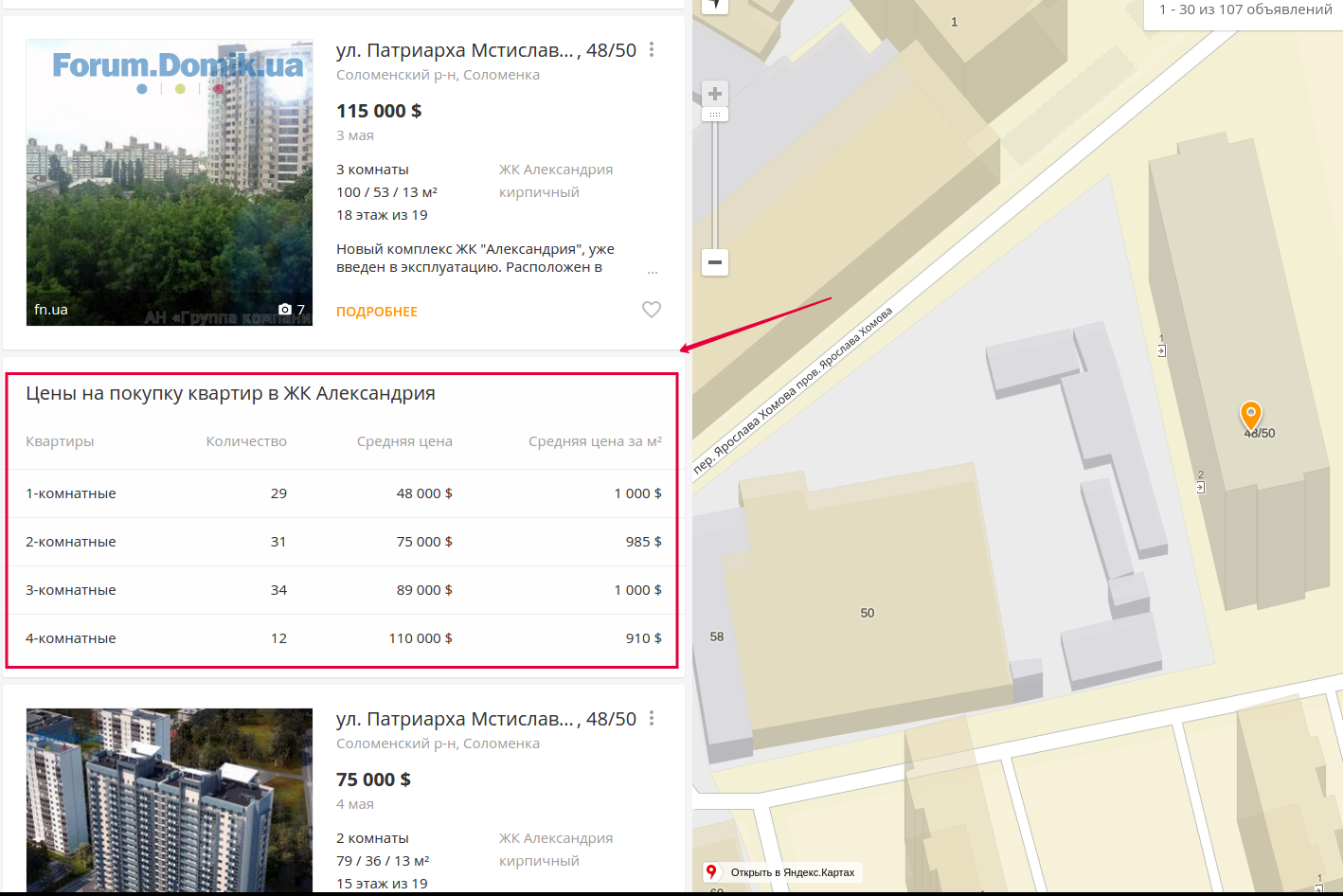1343x896 pixels.
Task: Open three-dot menu of 75 000 $ listing
Action: pyautogui.click(x=652, y=719)
